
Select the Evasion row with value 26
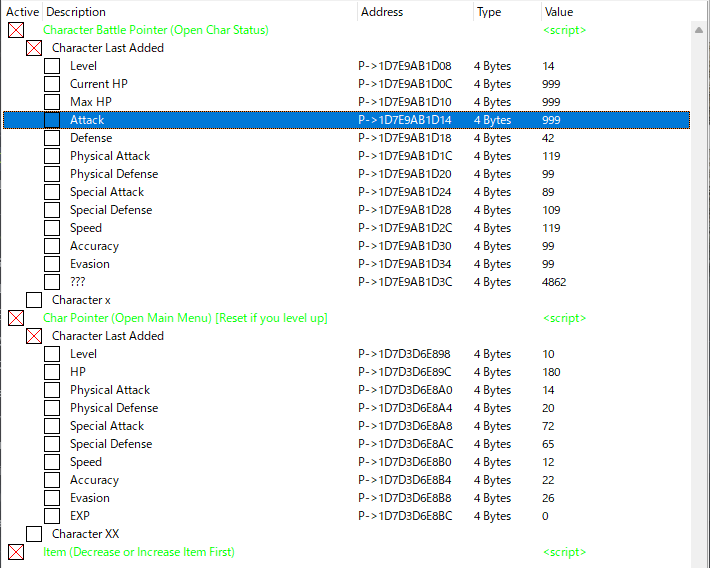(x=89, y=498)
